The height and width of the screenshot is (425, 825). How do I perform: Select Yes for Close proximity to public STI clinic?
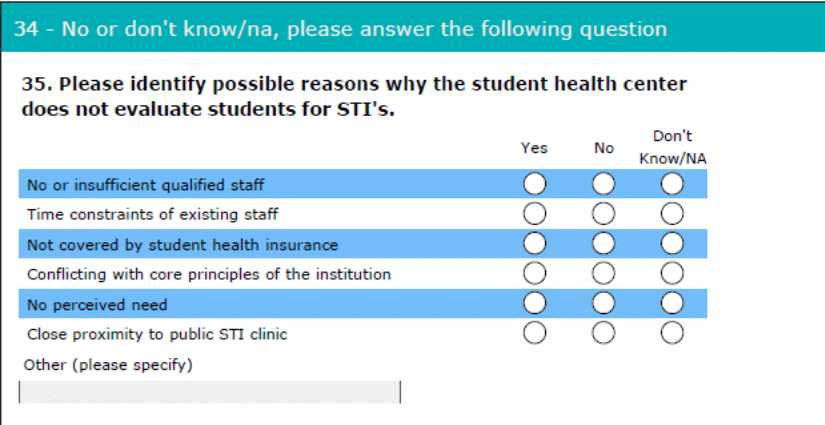[535, 333]
